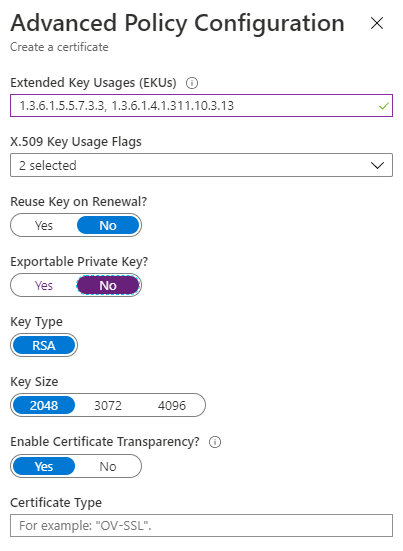
Task: Set Exportable Private Key to No
Action: point(108,286)
